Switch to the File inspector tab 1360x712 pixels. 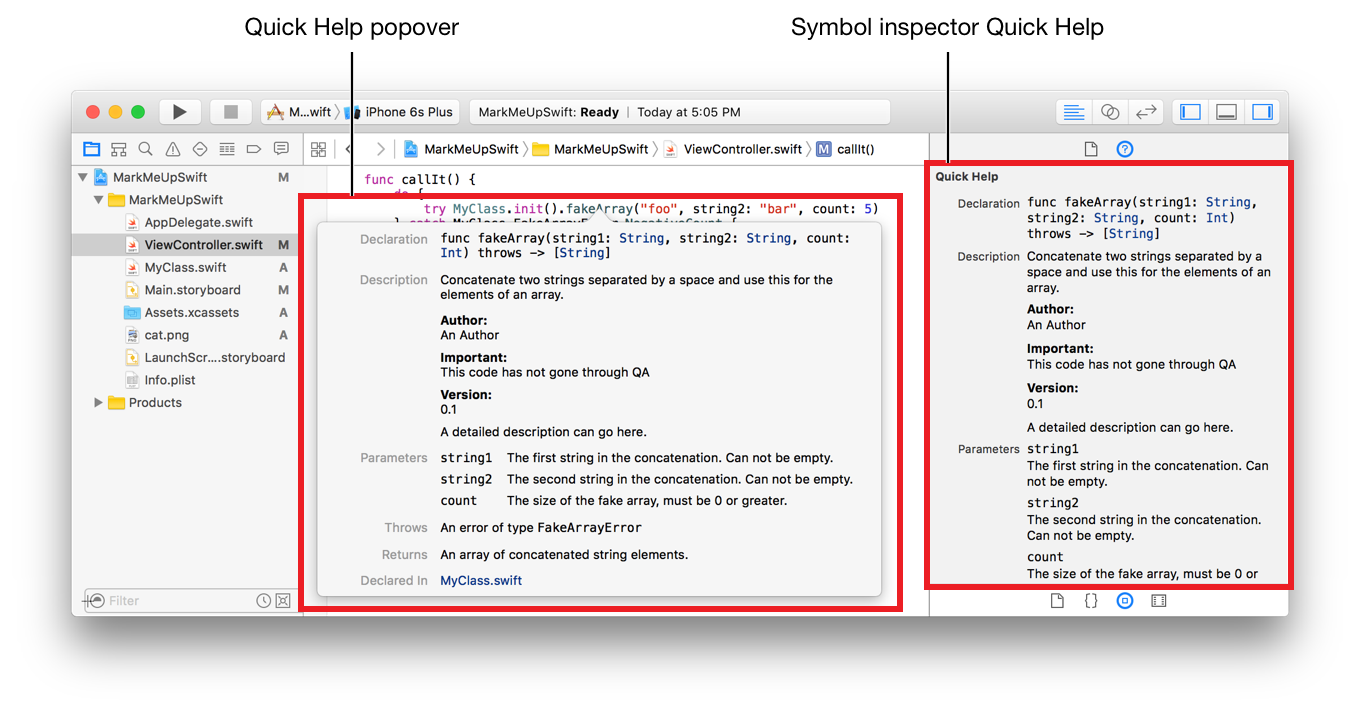coord(1091,149)
